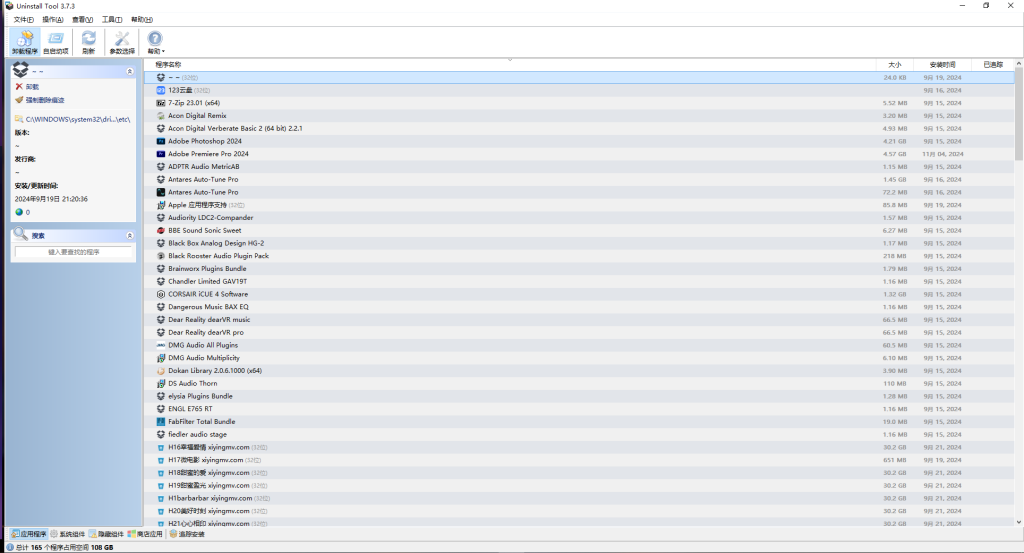
Task: Click the FabFilter Total Bundle icon
Action: pos(161,422)
